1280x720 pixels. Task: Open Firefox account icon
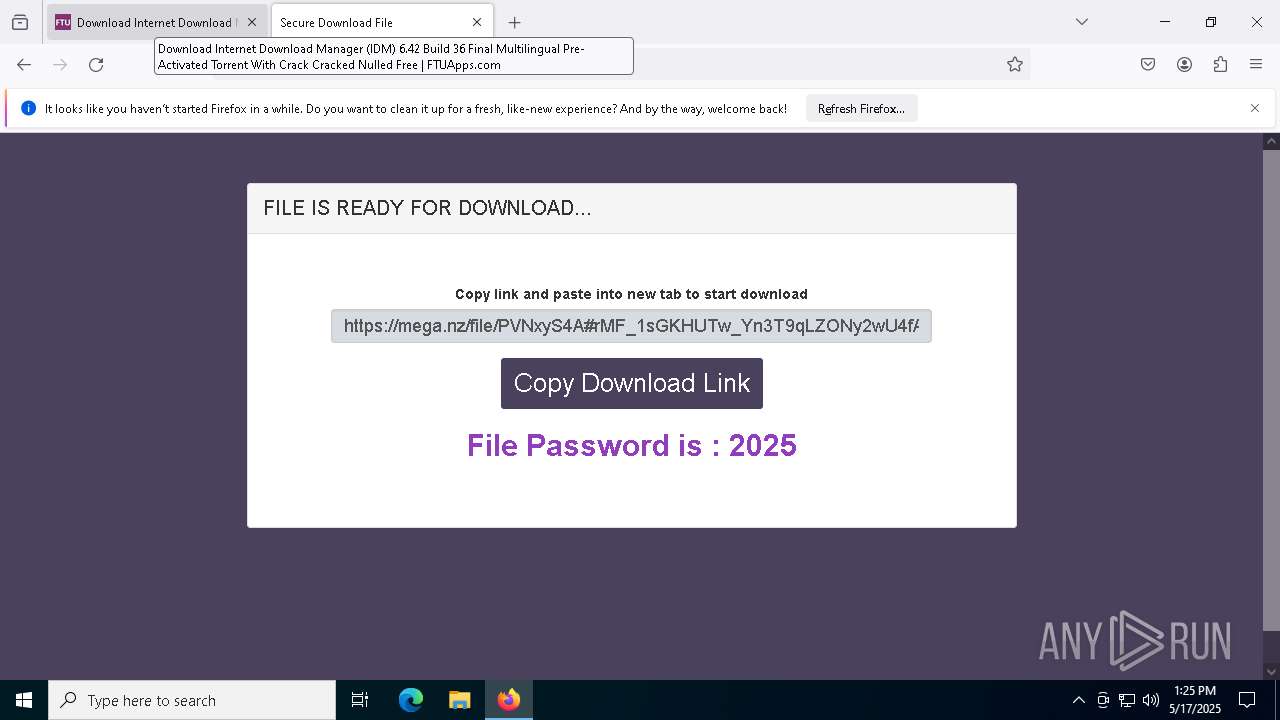(1184, 64)
